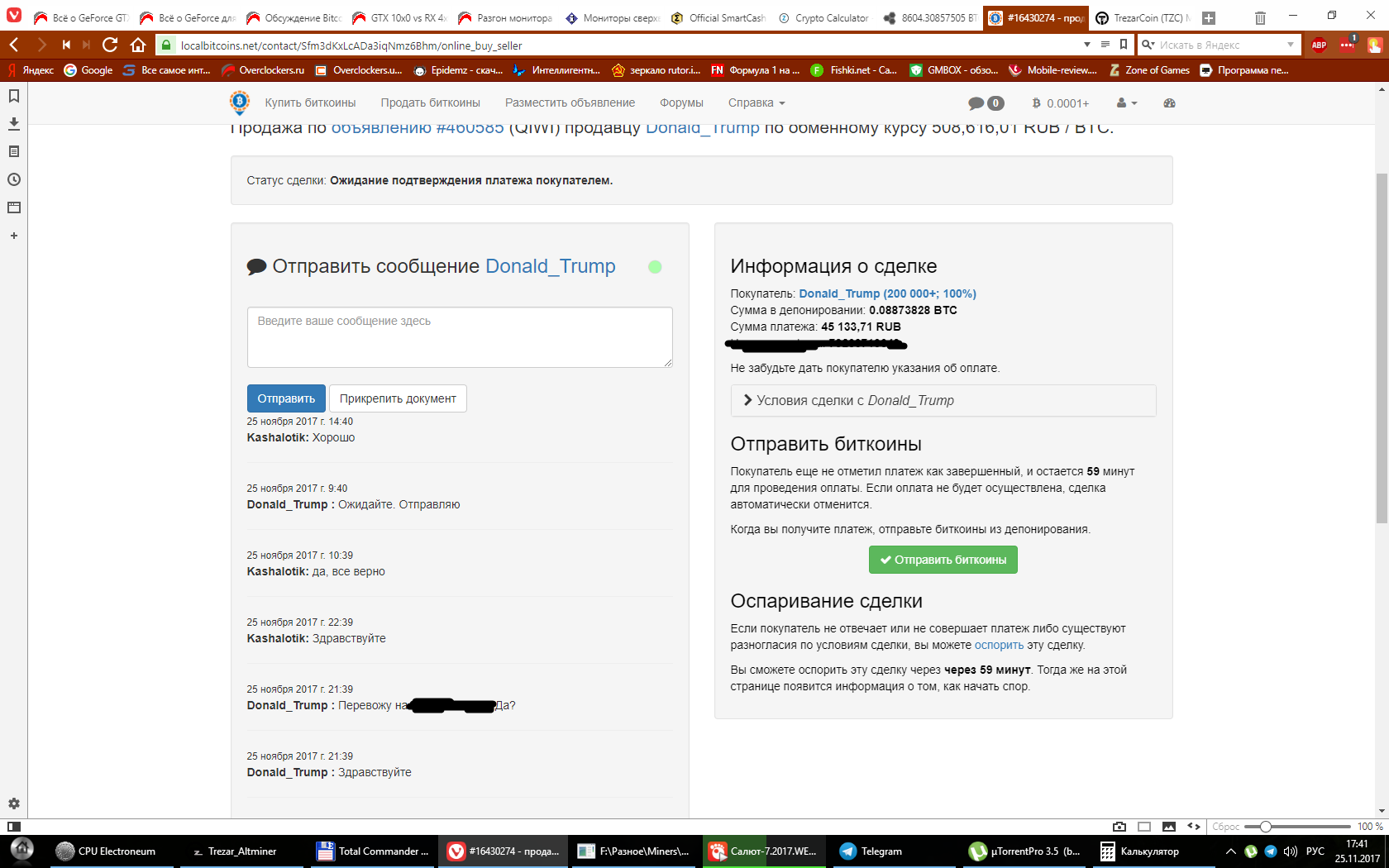Viewport: 1389px width, 868px height.
Task: Open the Zone of Games bookmark
Action: pos(1149,70)
